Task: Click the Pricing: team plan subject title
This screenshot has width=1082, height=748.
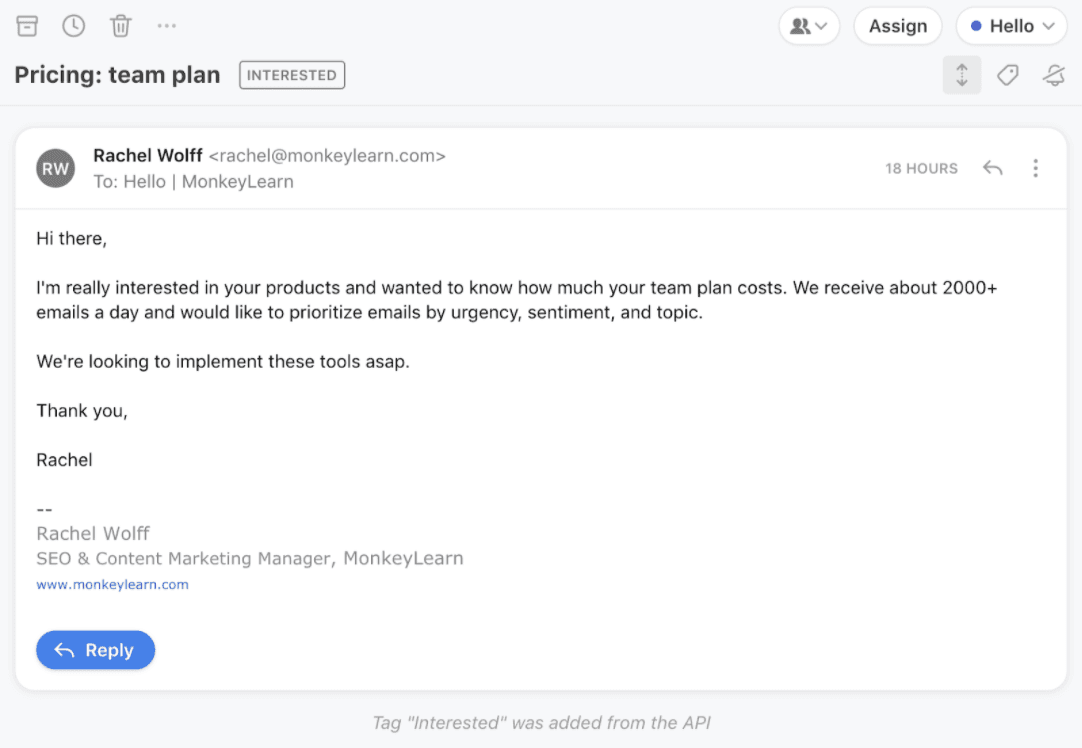Action: pyautogui.click(x=117, y=75)
